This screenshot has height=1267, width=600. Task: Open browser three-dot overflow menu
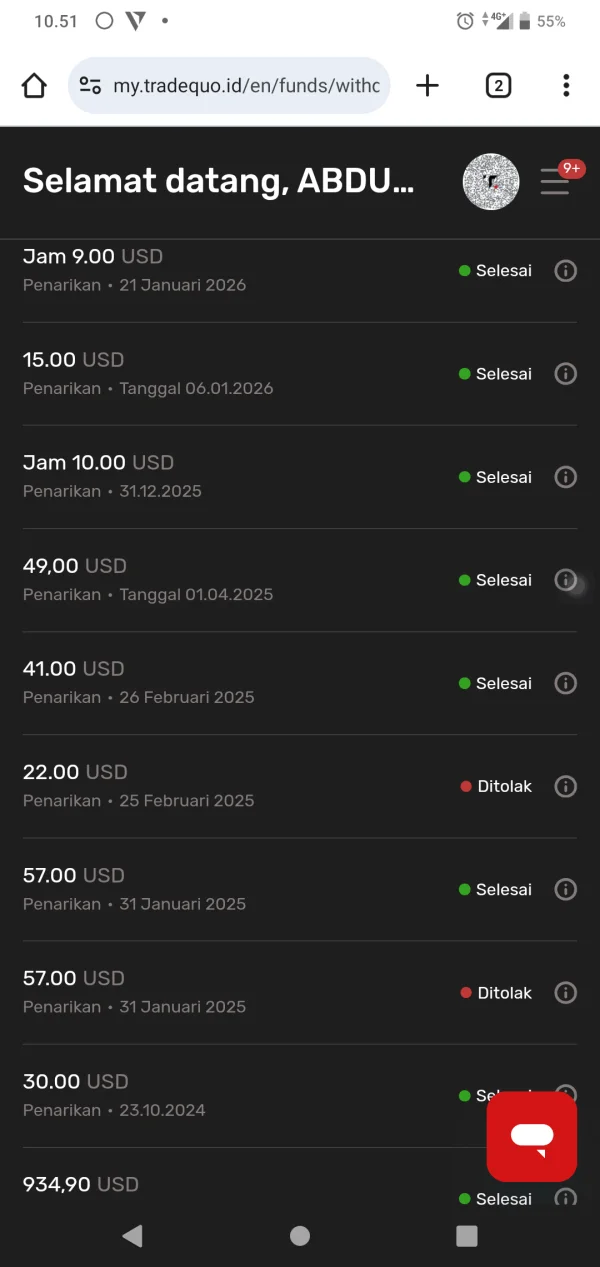[566, 86]
